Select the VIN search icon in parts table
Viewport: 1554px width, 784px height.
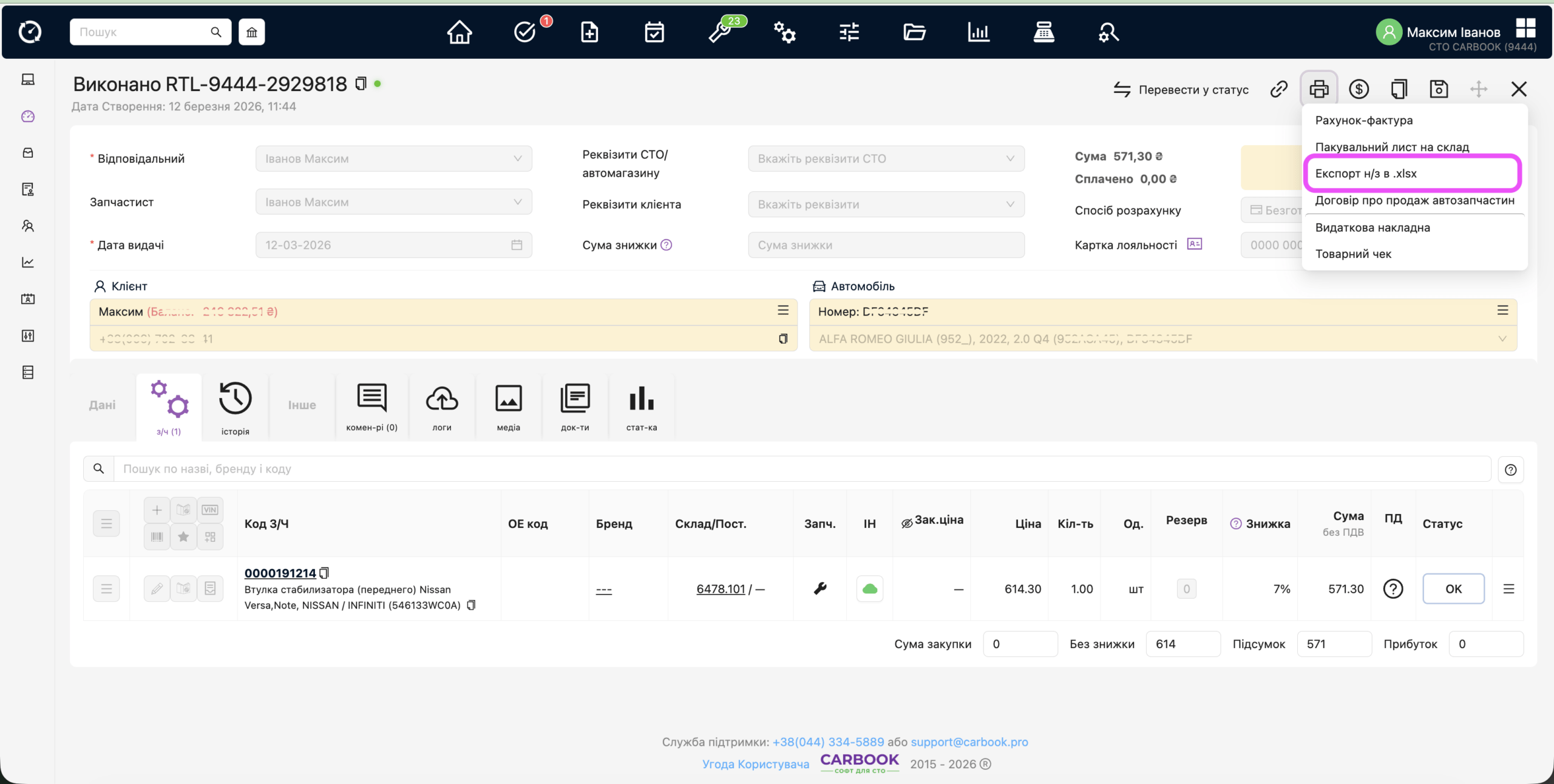click(210, 510)
